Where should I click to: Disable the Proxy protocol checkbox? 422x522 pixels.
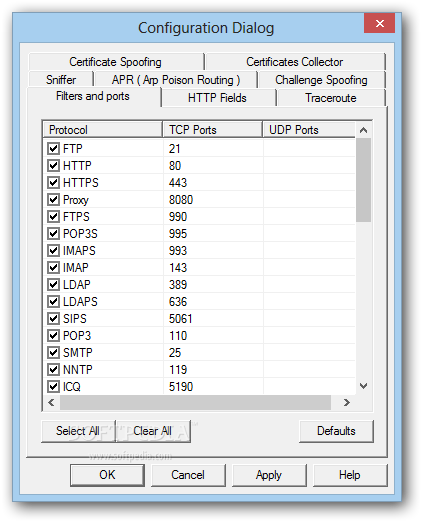53,199
